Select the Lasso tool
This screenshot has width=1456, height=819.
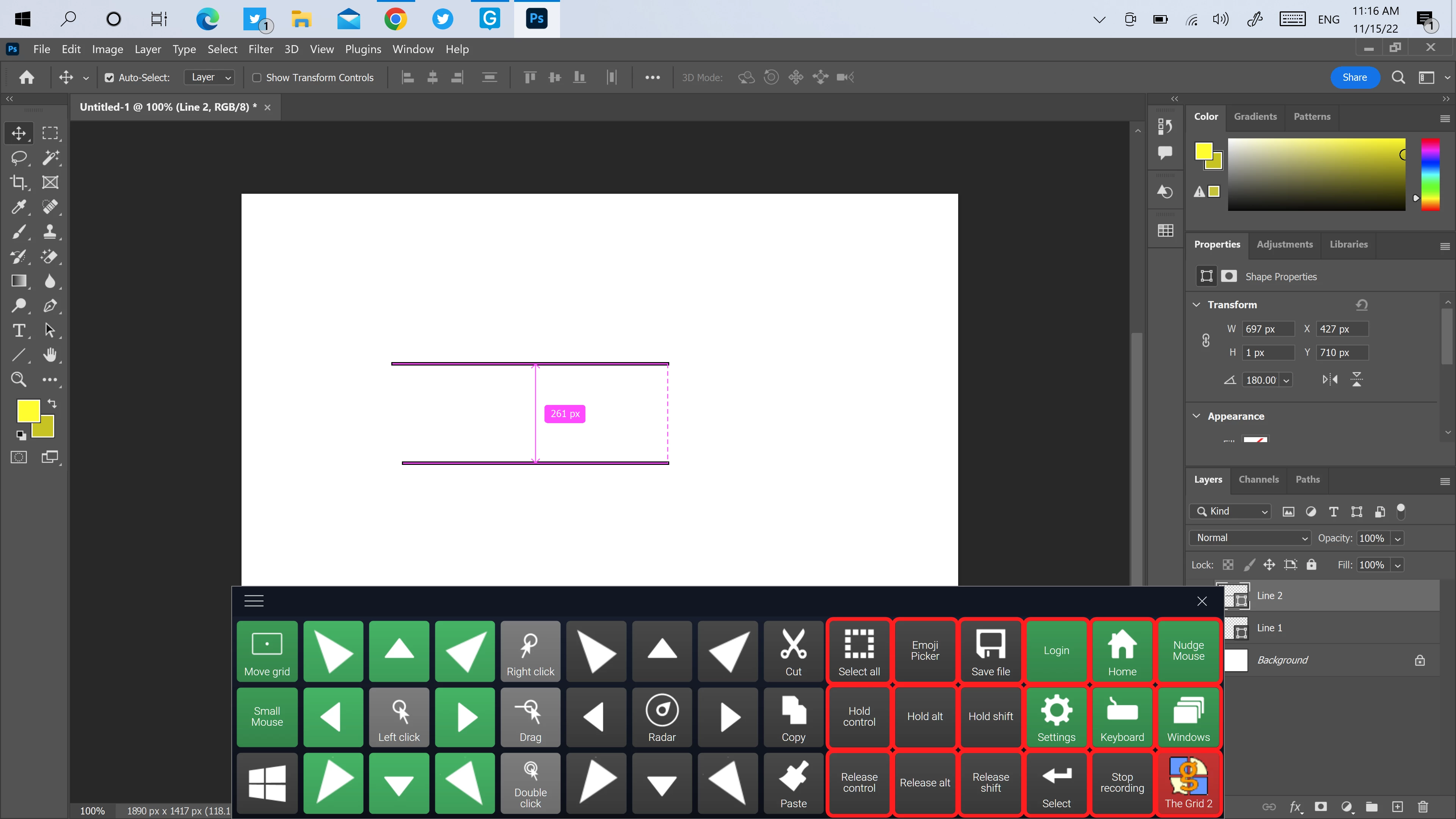[x=19, y=158]
